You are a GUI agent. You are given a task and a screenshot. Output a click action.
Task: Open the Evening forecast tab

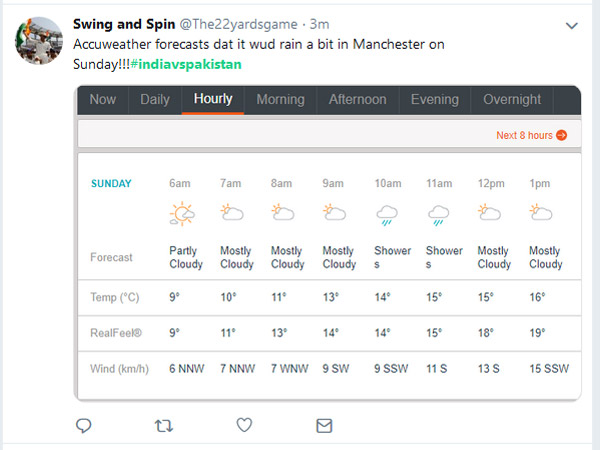(x=434, y=100)
